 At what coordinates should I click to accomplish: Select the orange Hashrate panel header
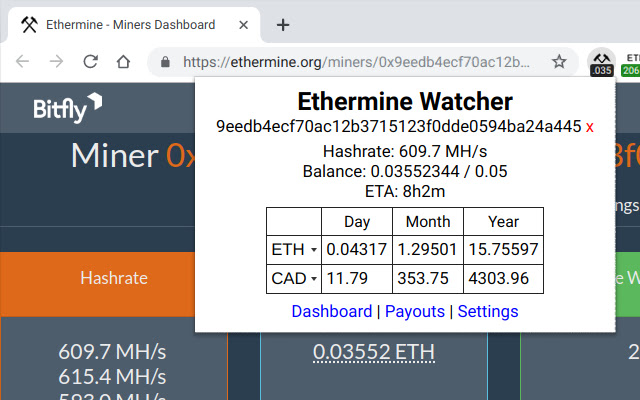click(98, 284)
